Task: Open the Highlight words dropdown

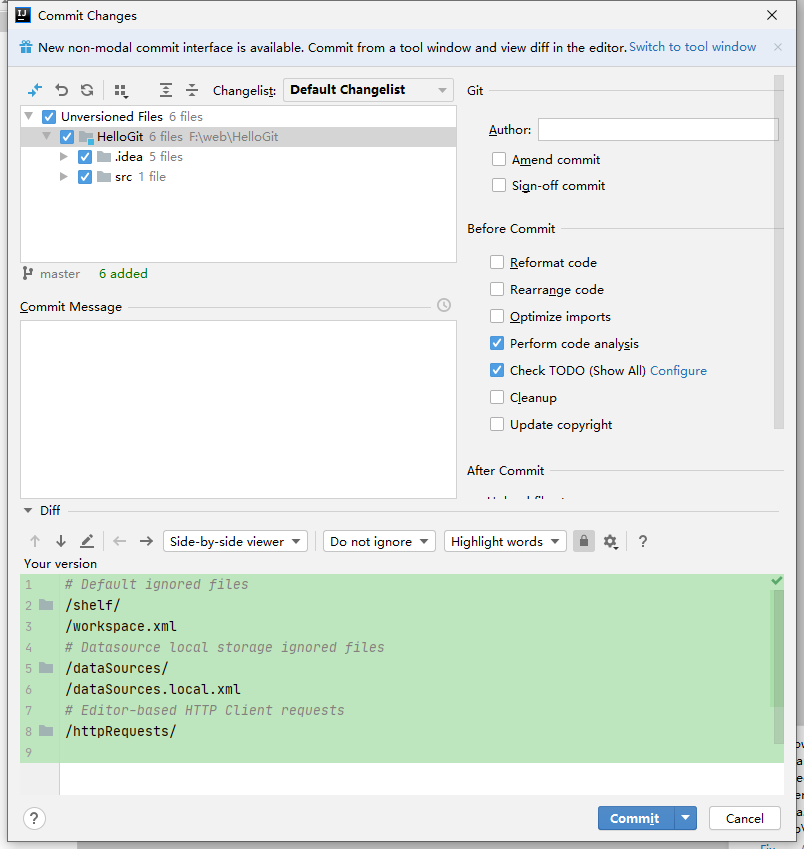Action: click(x=505, y=541)
